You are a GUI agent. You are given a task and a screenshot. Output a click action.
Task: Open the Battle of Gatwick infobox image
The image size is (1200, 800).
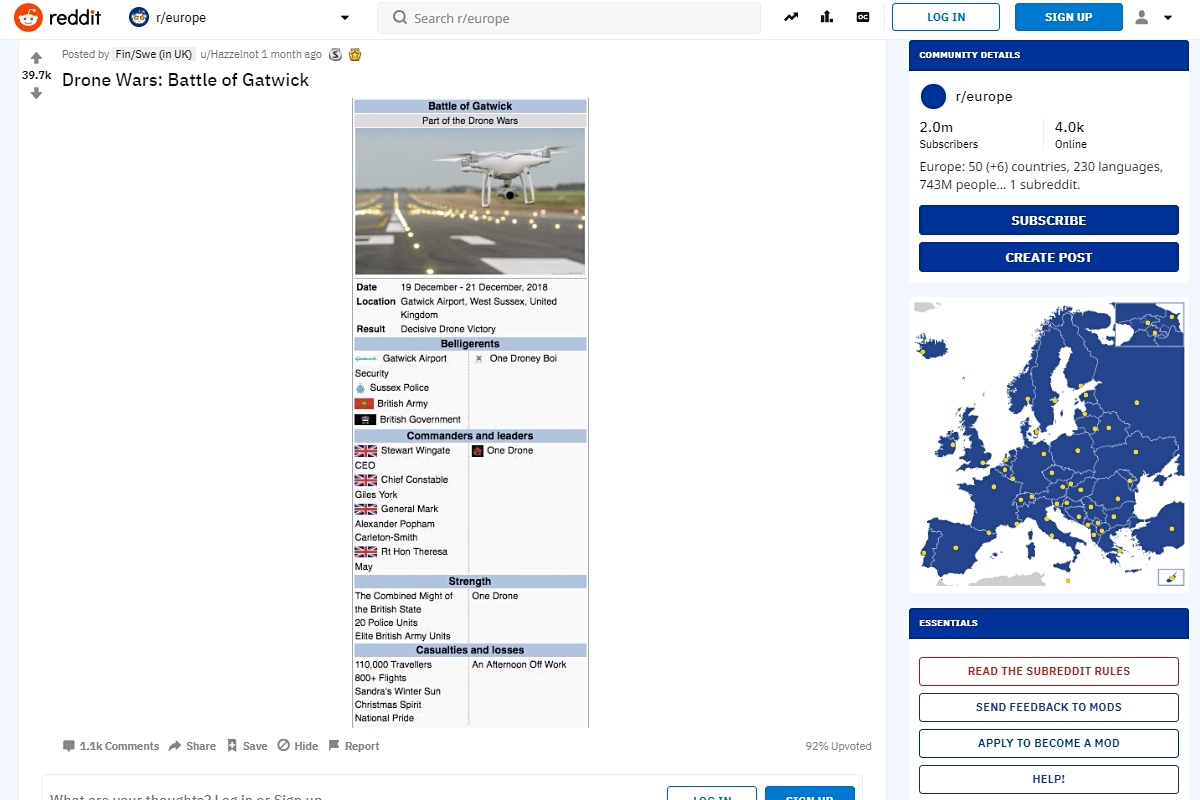(x=471, y=412)
